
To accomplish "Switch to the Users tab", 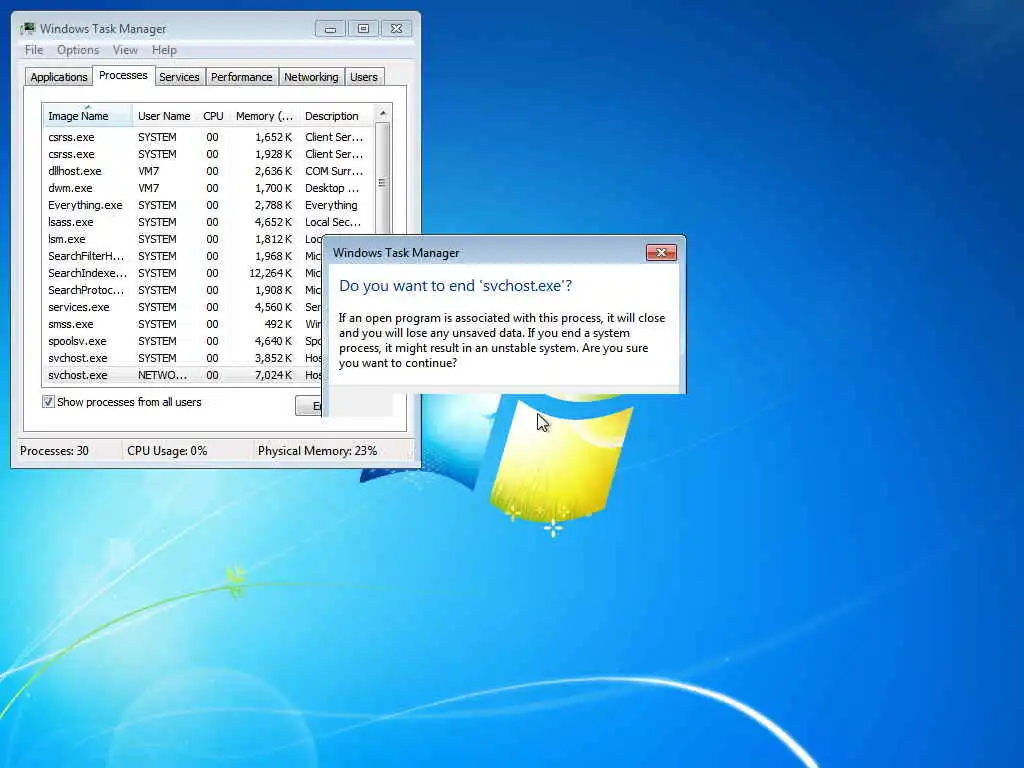I will point(364,77).
